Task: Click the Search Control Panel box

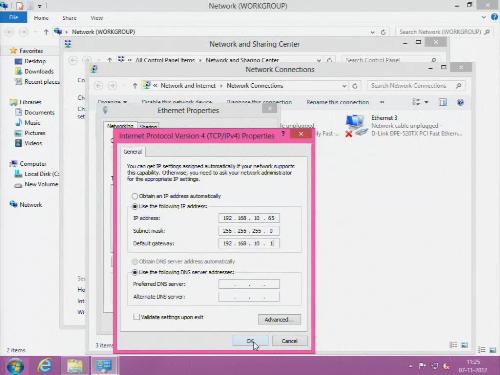Action: [392, 60]
